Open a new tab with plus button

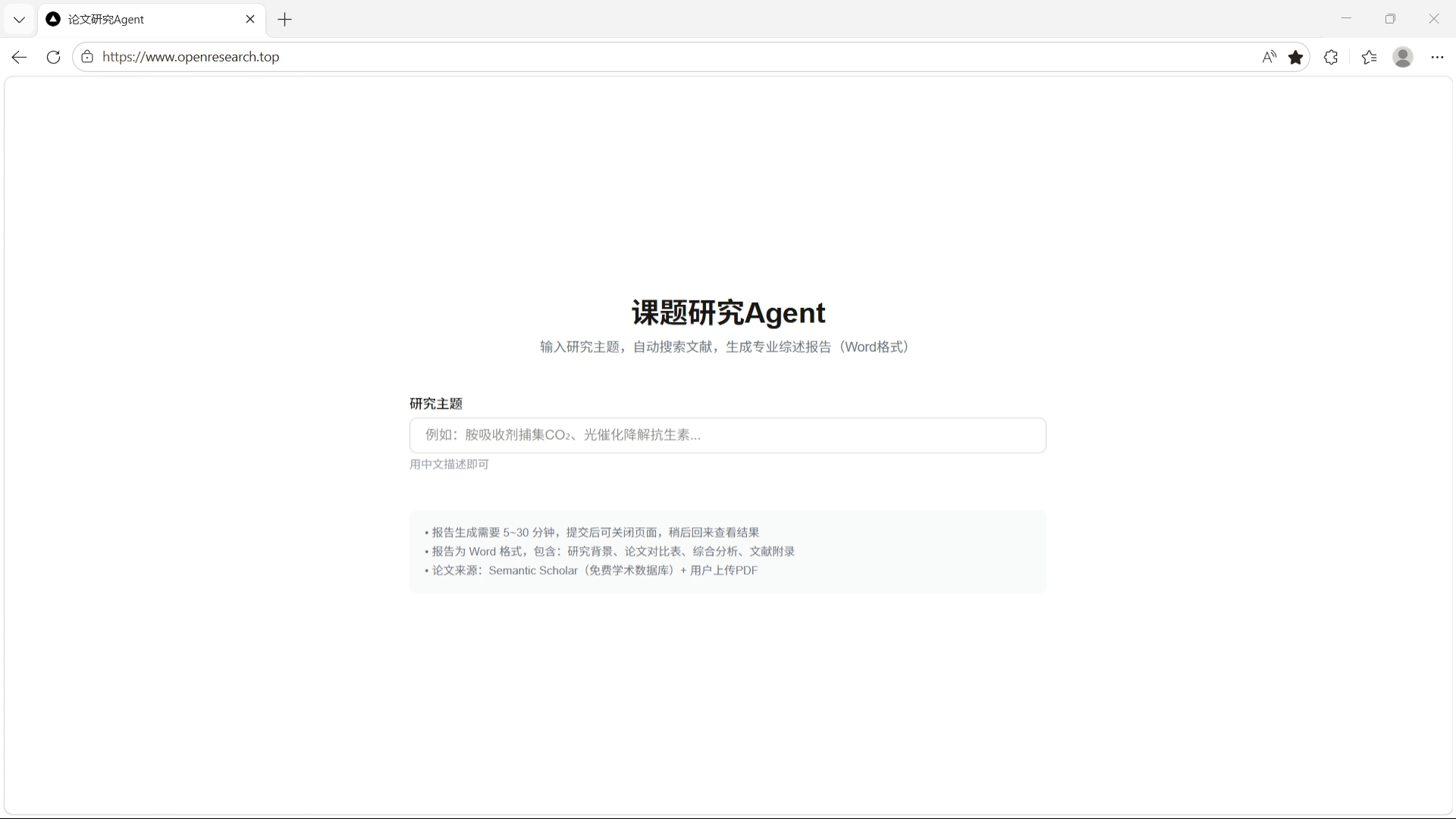(x=285, y=20)
